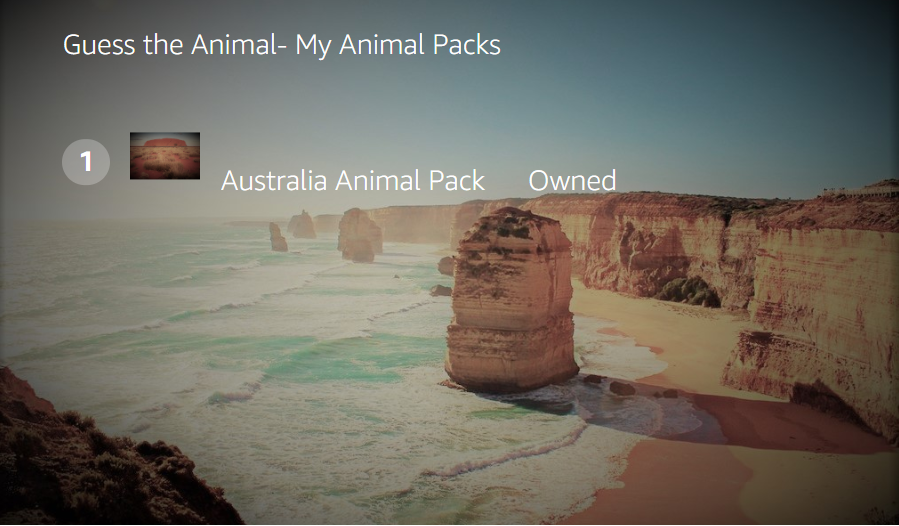The width and height of the screenshot is (899, 526).
Task: Click the small leftmost distant rock stack
Action: 278,237
